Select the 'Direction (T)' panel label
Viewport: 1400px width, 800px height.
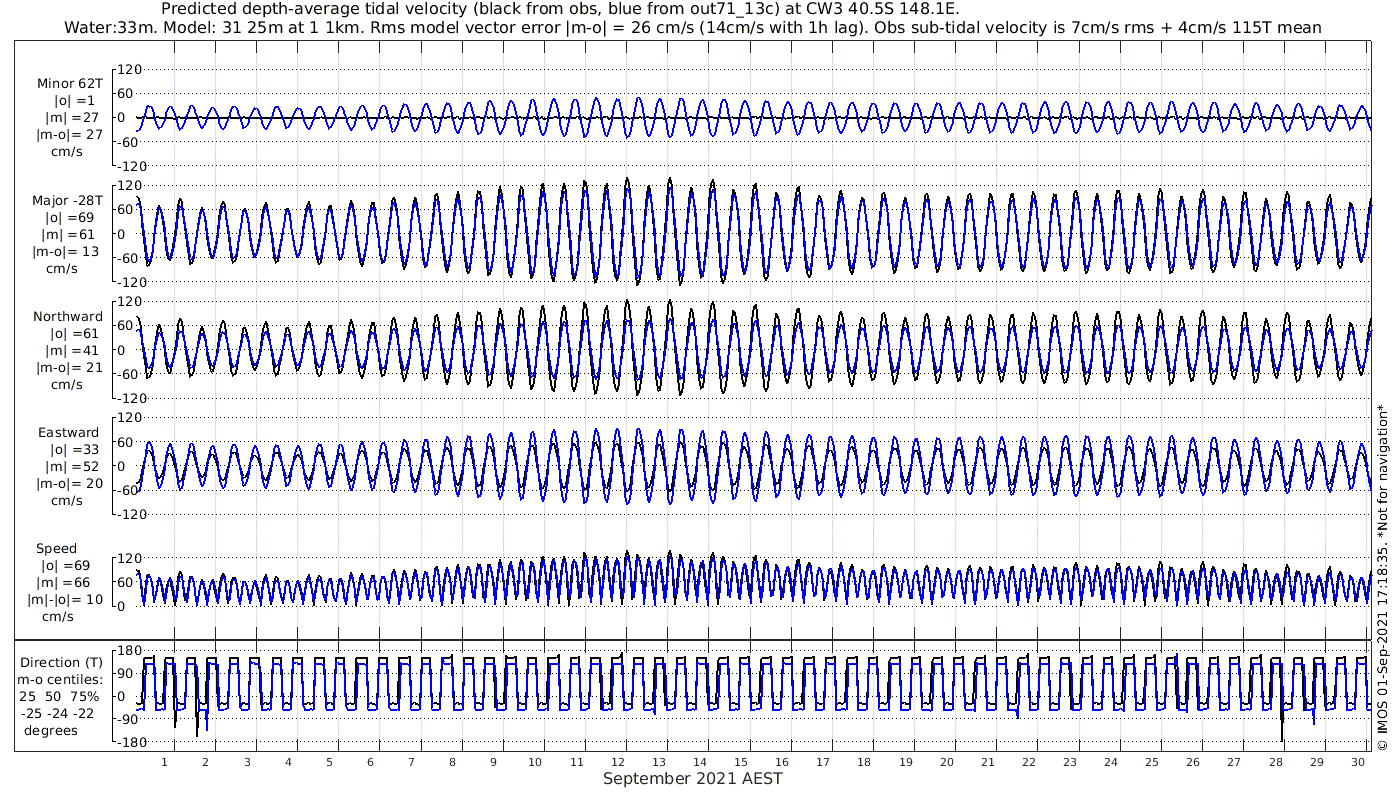(x=61, y=662)
